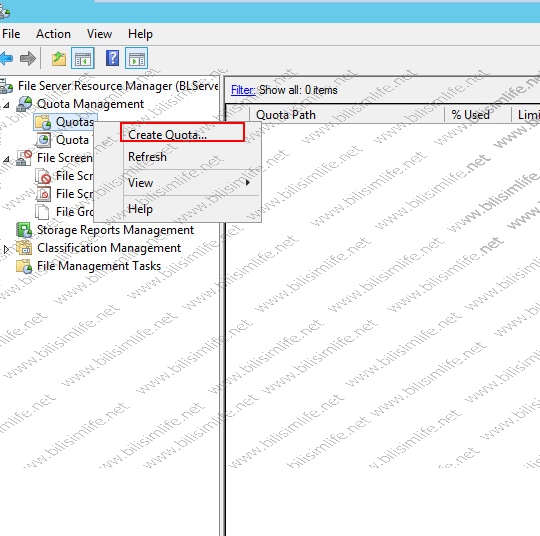The width and height of the screenshot is (540, 536).
Task: Open the Action menu
Action: pyautogui.click(x=53, y=34)
